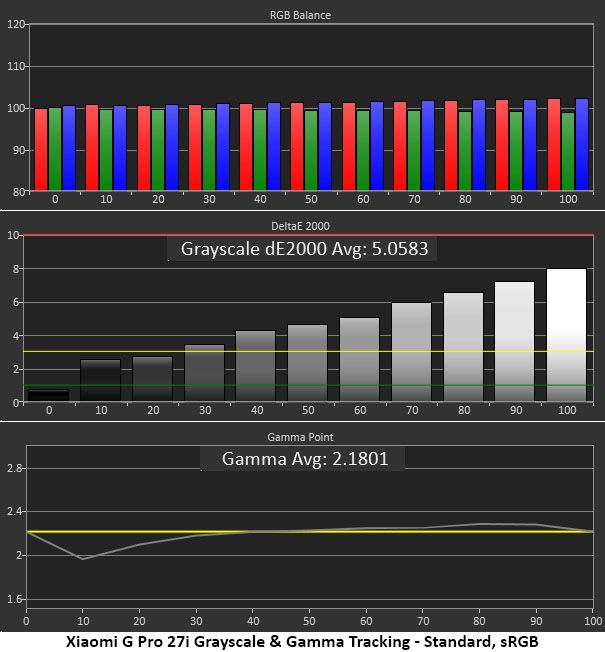Click the DeltaE bar at grayscale 0
This screenshot has height=652, width=605.
coord(48,395)
